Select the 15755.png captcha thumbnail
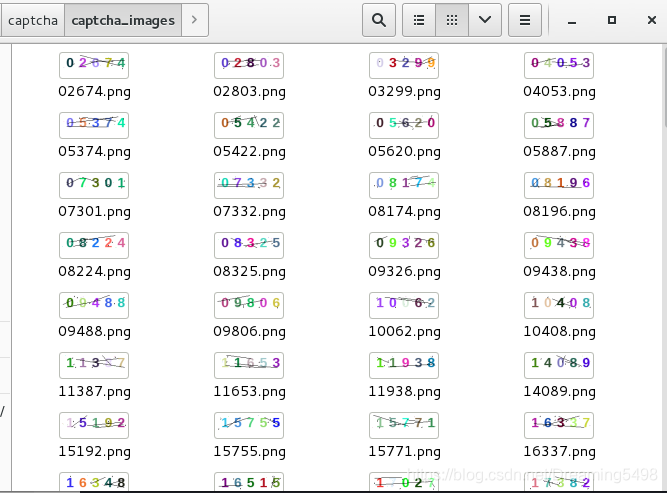This screenshot has height=493, width=667. pos(249,425)
